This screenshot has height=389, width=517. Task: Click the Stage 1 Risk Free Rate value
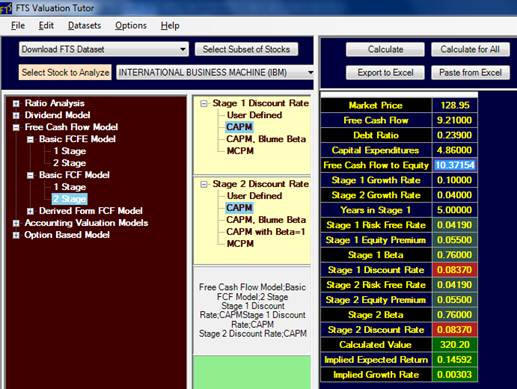click(x=455, y=225)
